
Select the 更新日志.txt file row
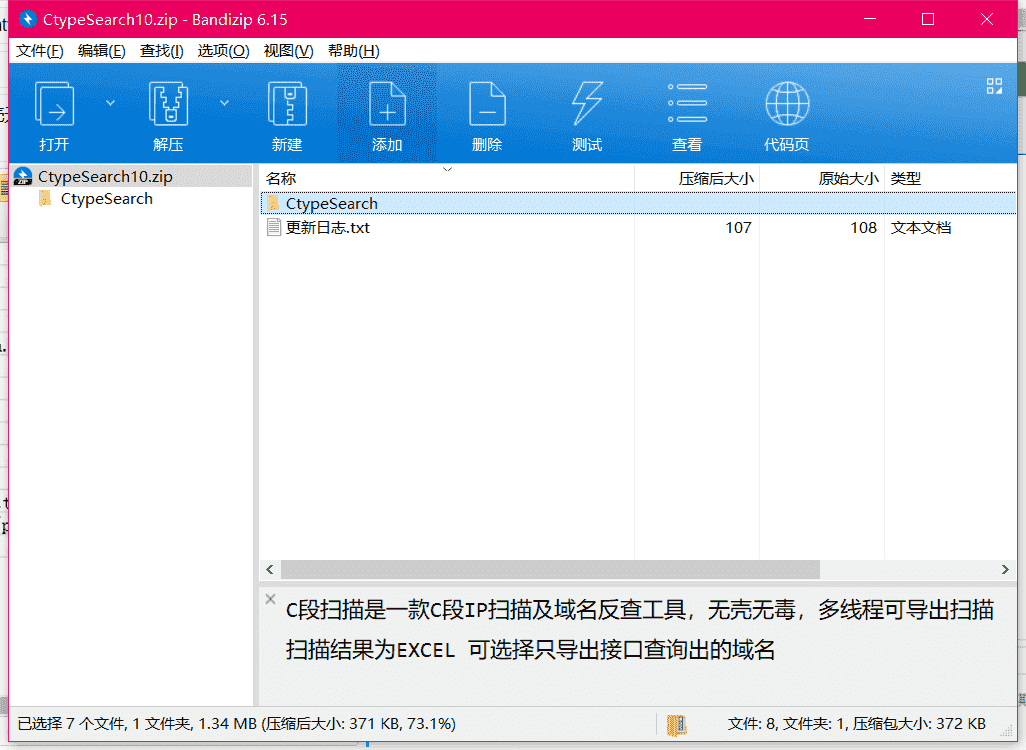638,228
